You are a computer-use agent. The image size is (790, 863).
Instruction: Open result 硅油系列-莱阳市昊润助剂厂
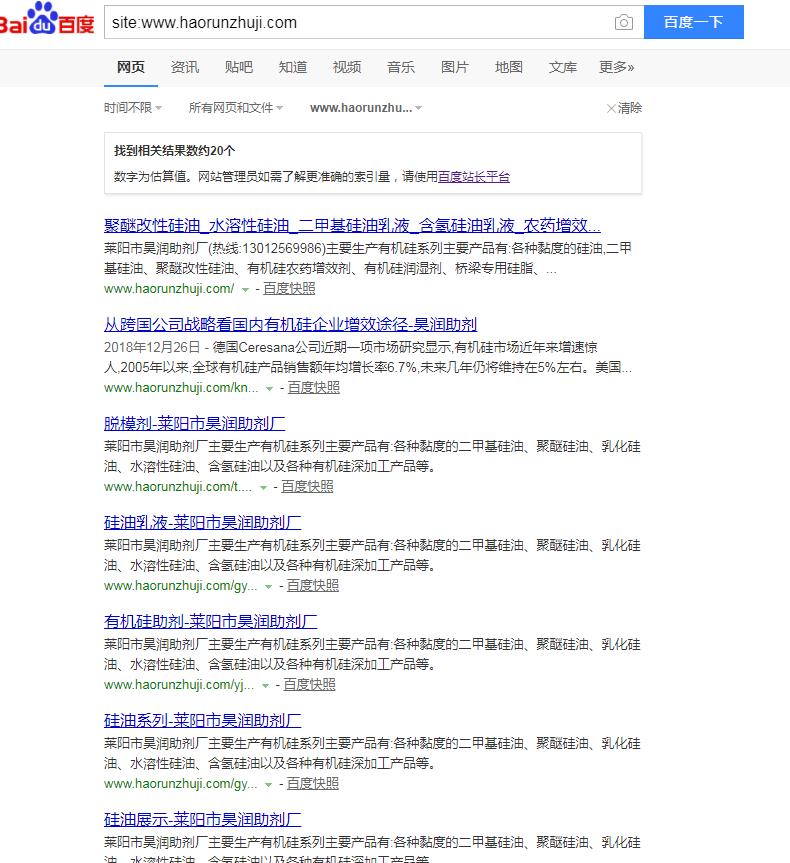(x=203, y=721)
